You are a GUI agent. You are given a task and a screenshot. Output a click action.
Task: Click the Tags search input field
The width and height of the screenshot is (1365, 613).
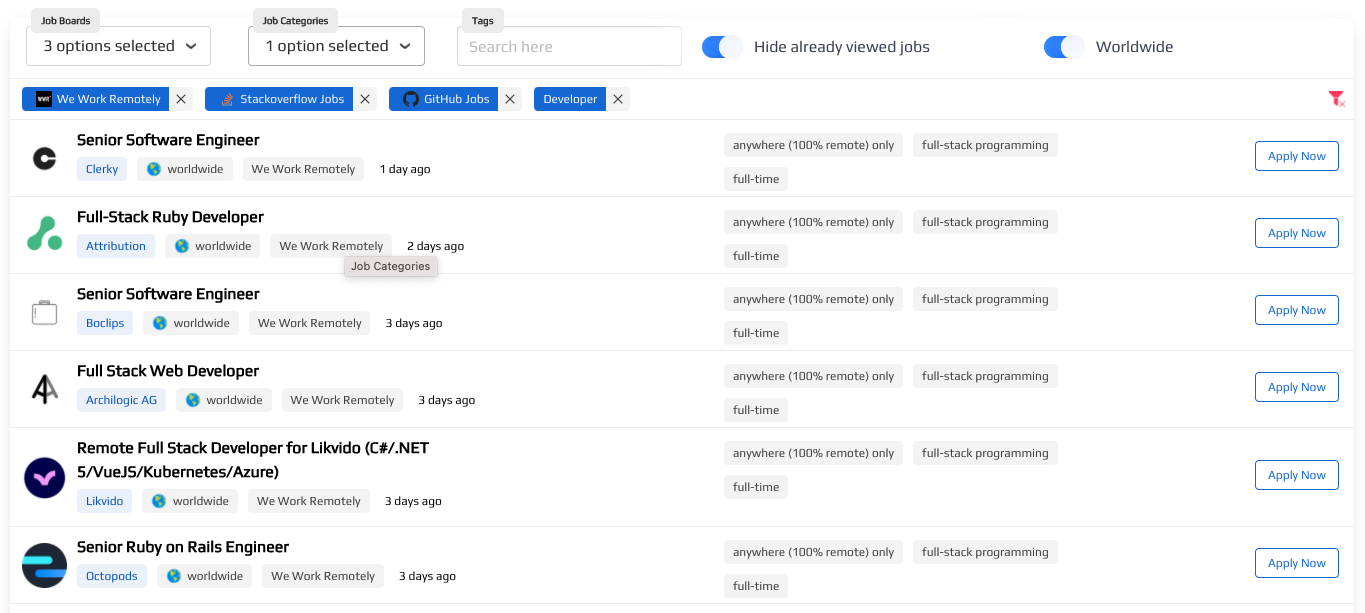click(x=568, y=46)
